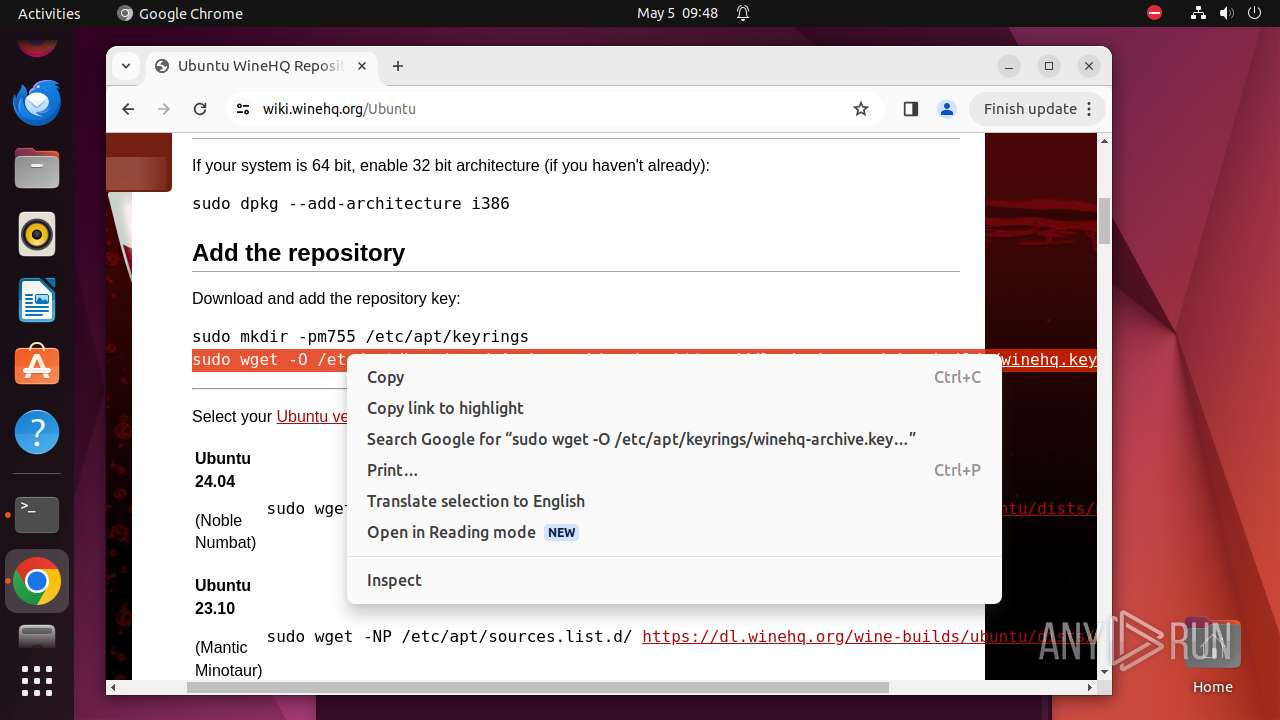
Task: Open the dl.winehq.org link in Mantic row
Action: pos(868,636)
